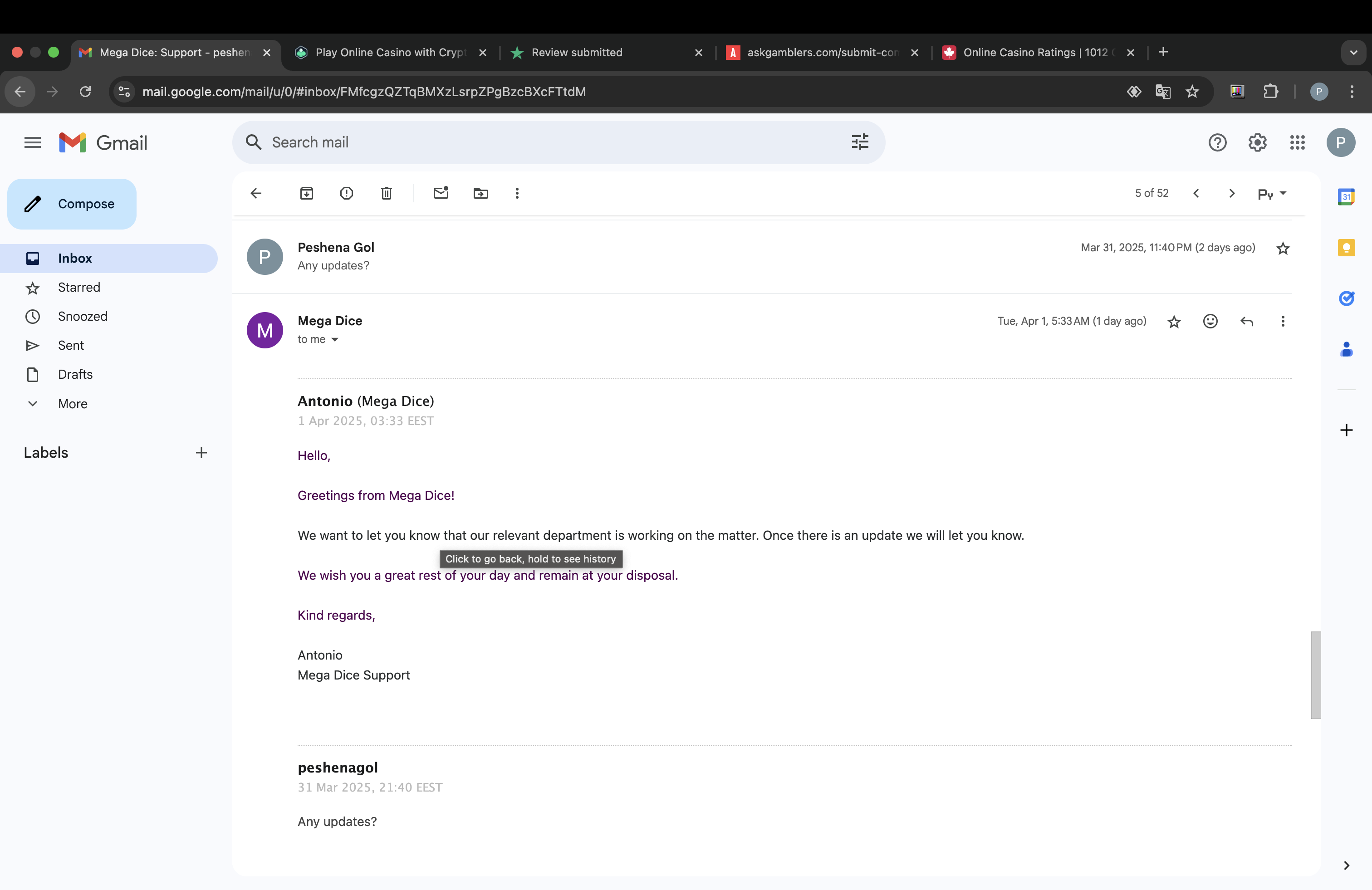Open Contacts side panel

pyautogui.click(x=1346, y=349)
